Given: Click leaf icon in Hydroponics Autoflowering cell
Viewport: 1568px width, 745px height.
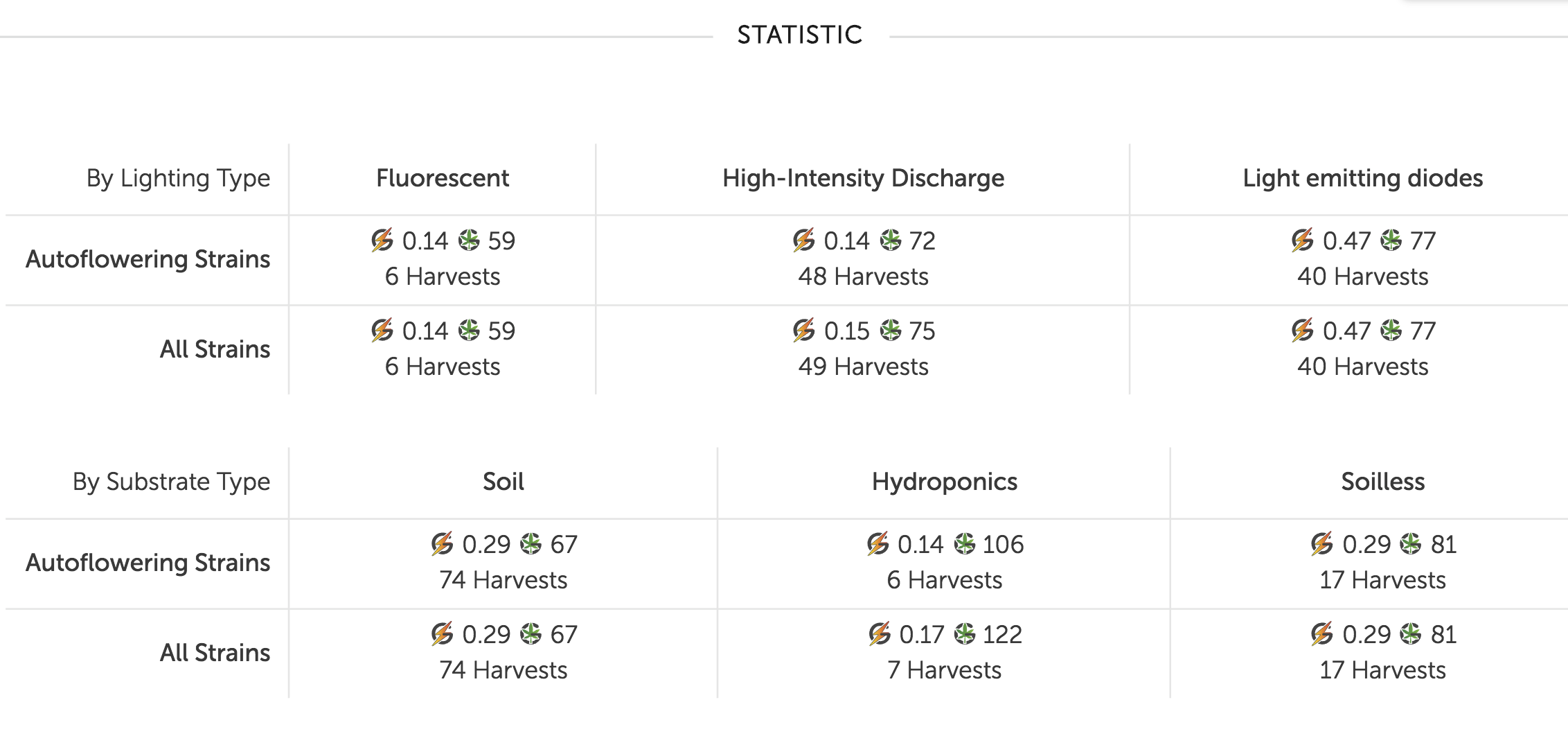Looking at the screenshot, I should [964, 544].
